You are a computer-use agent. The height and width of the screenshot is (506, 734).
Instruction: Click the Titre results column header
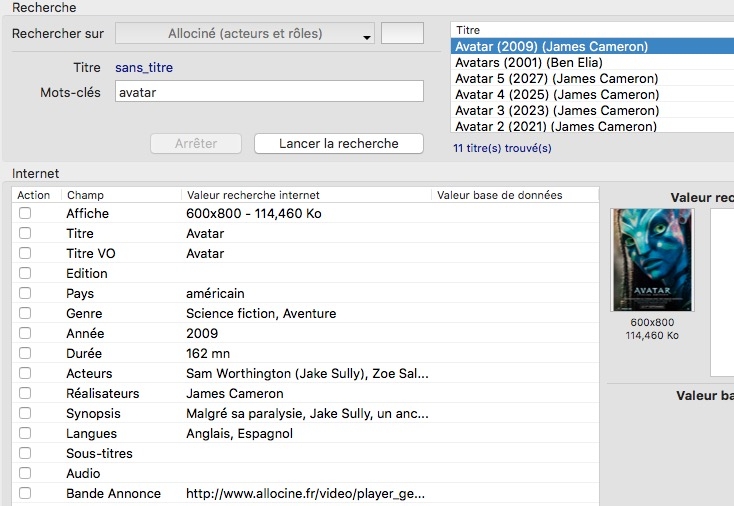[590, 30]
